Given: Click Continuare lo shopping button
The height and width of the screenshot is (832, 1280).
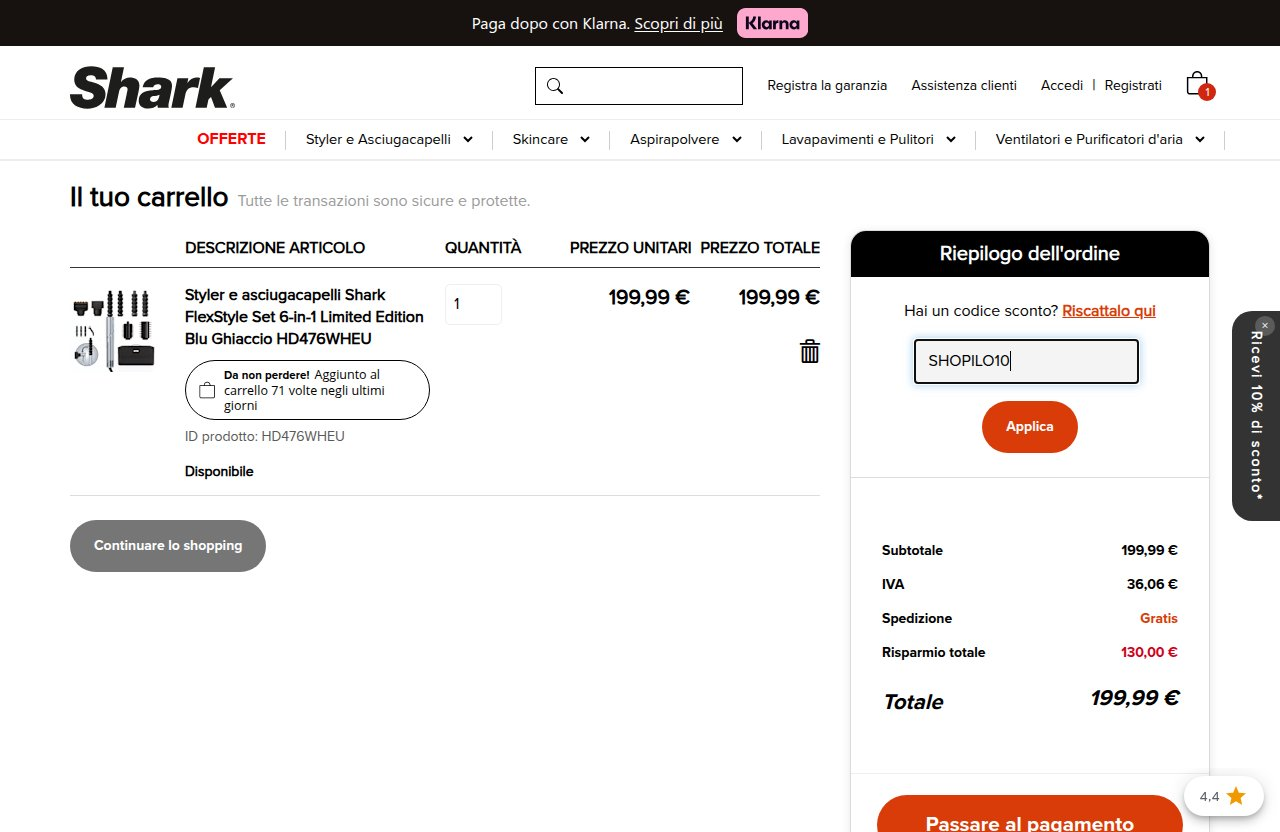Looking at the screenshot, I should [x=168, y=546].
